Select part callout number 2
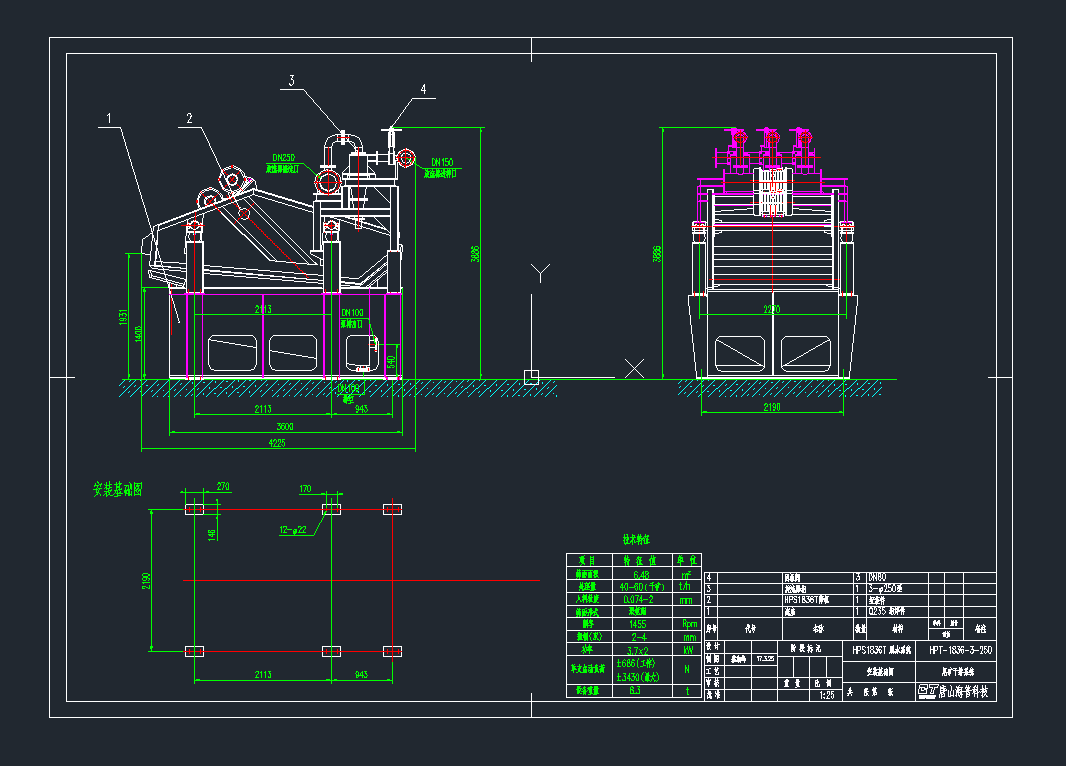The height and width of the screenshot is (766, 1066). 188,119
